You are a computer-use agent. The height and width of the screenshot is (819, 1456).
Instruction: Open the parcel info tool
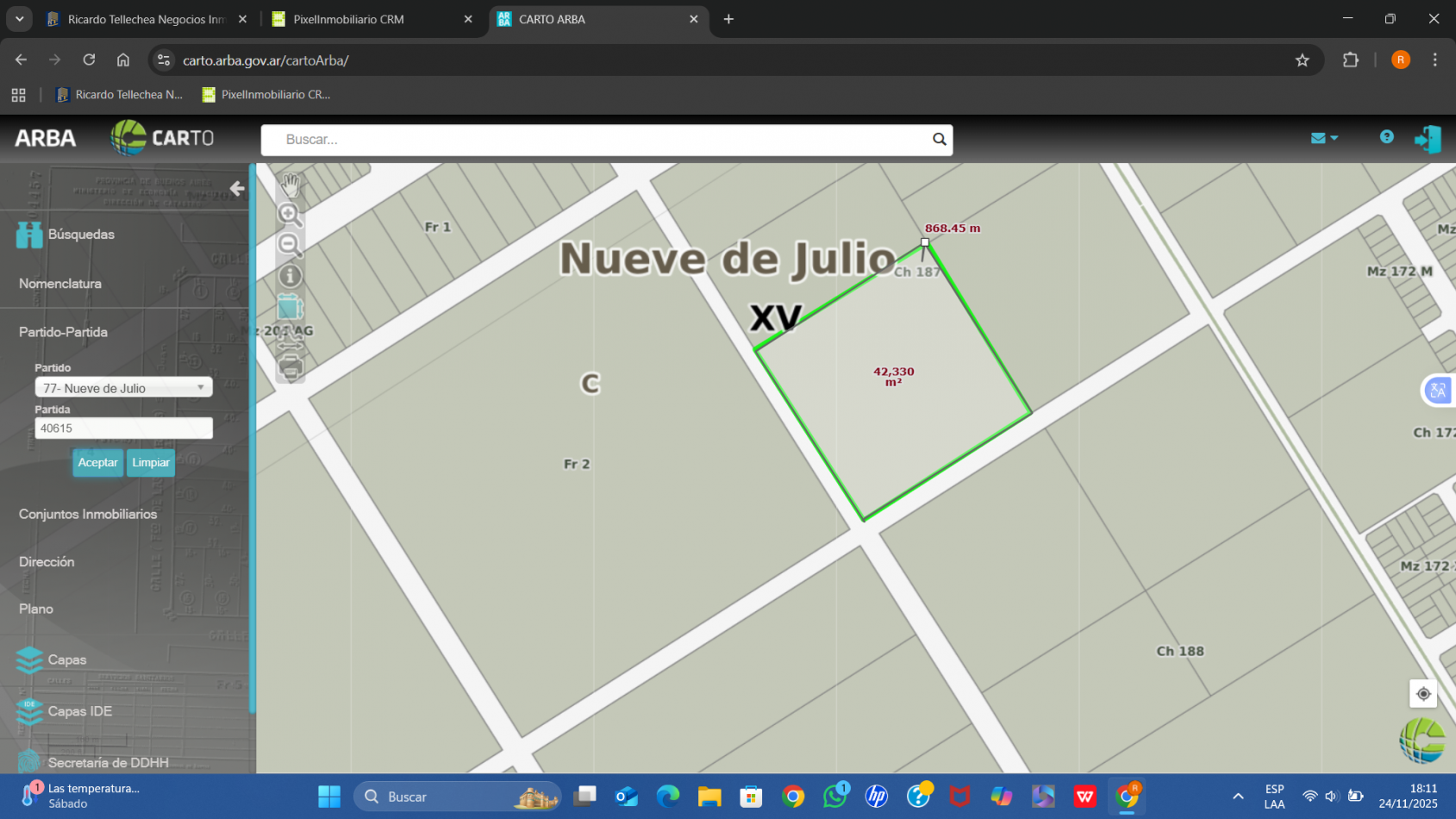(290, 275)
